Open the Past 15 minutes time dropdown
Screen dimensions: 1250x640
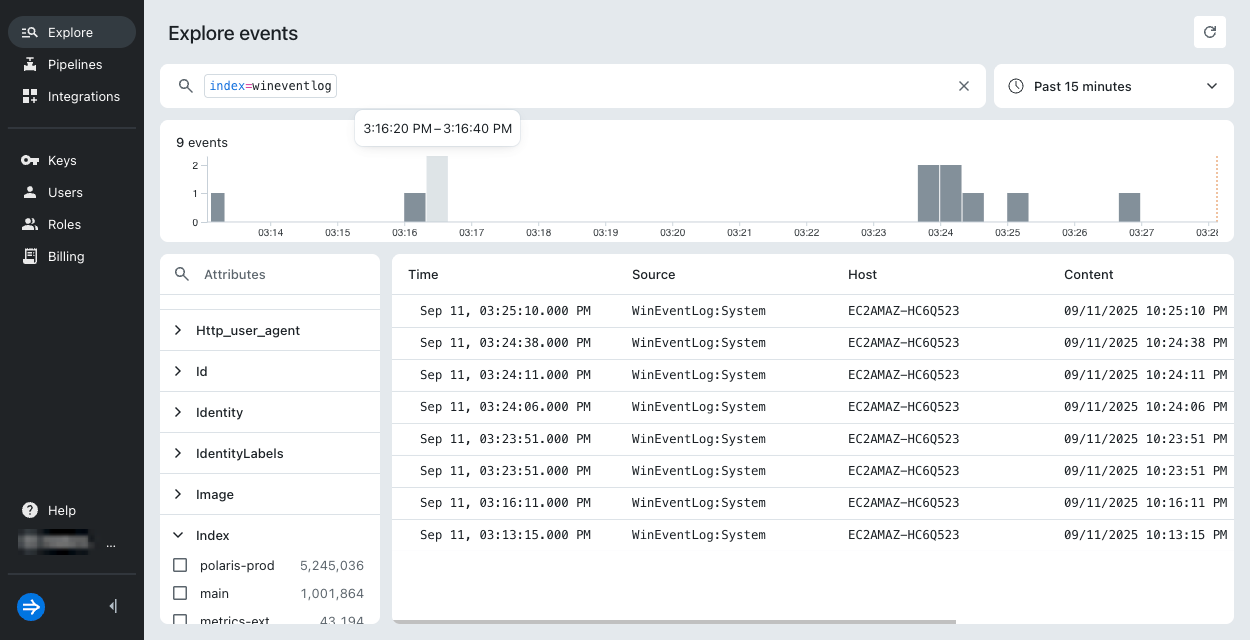tap(1113, 86)
